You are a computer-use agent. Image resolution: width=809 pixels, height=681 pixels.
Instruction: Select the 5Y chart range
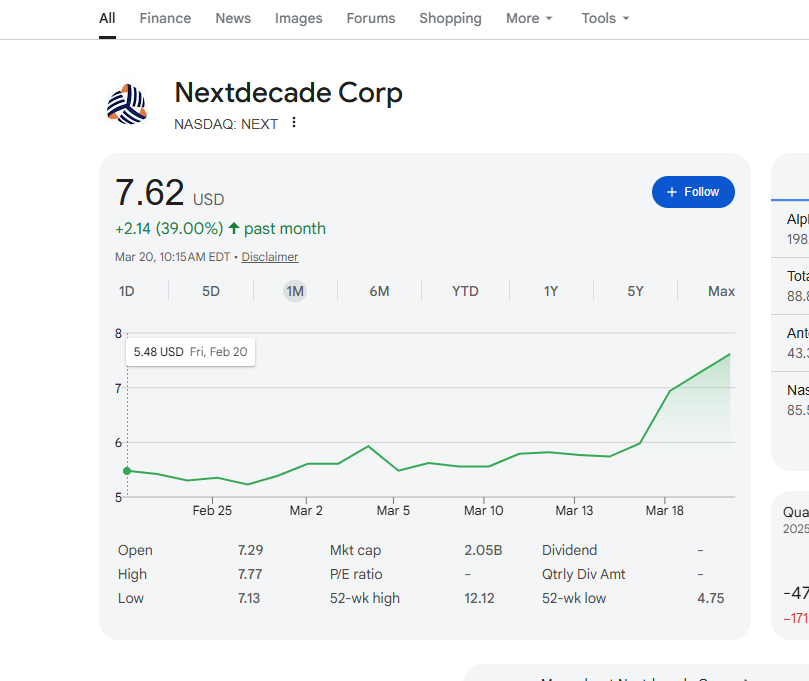point(636,291)
